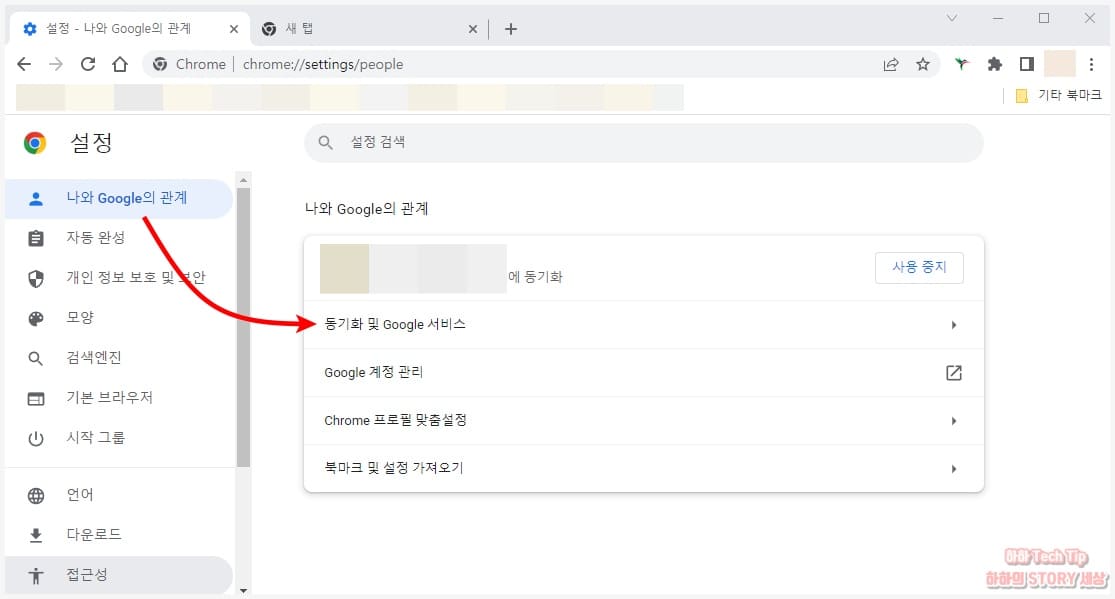Screen dimensions: 1115x599
Task: Open the Chrome three-dot menu
Action: (1091, 63)
